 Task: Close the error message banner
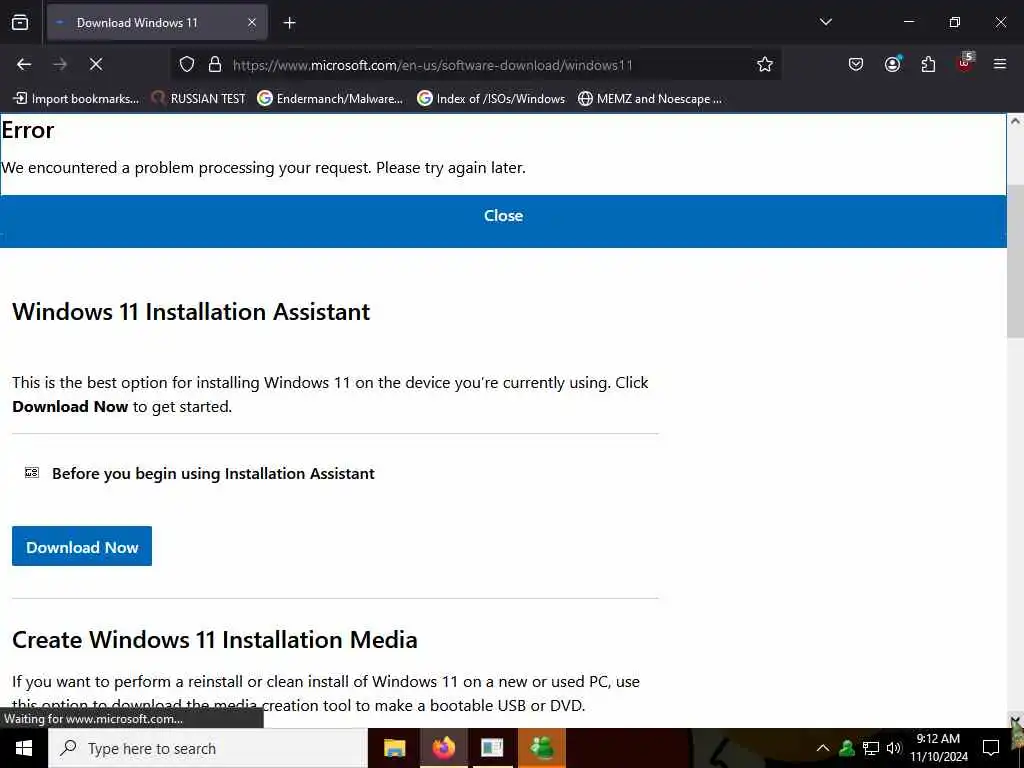pos(503,216)
